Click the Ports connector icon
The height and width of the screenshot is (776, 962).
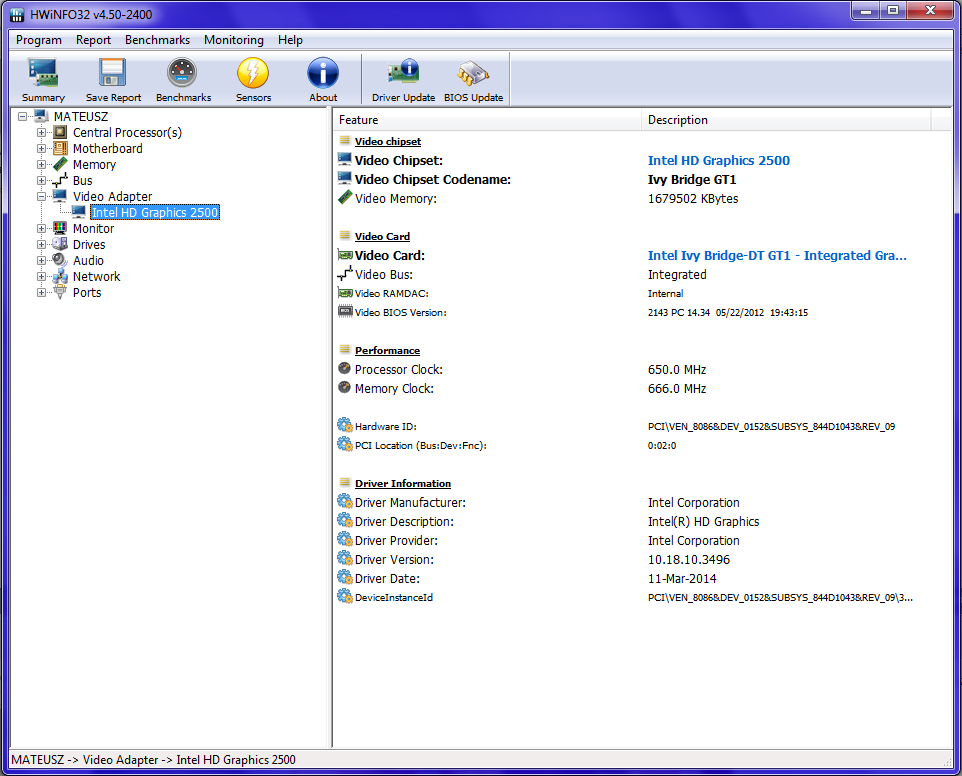point(60,292)
